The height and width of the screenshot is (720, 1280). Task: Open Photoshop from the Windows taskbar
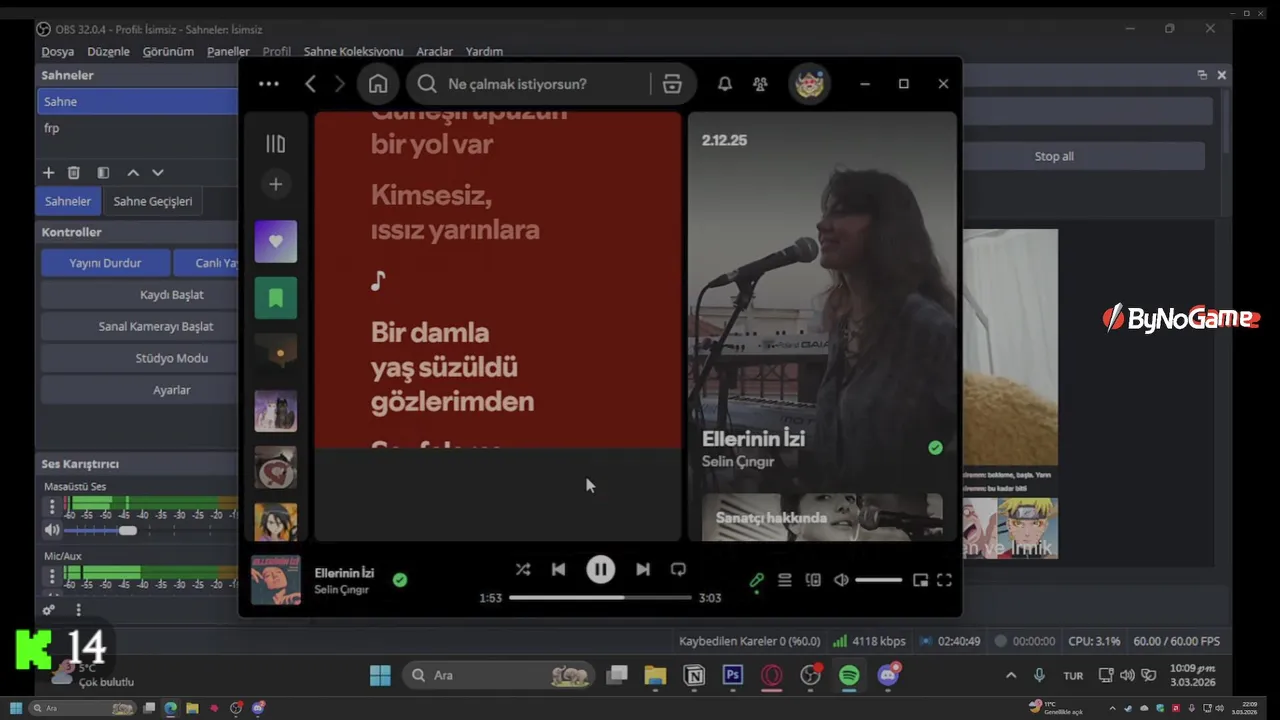click(x=732, y=676)
